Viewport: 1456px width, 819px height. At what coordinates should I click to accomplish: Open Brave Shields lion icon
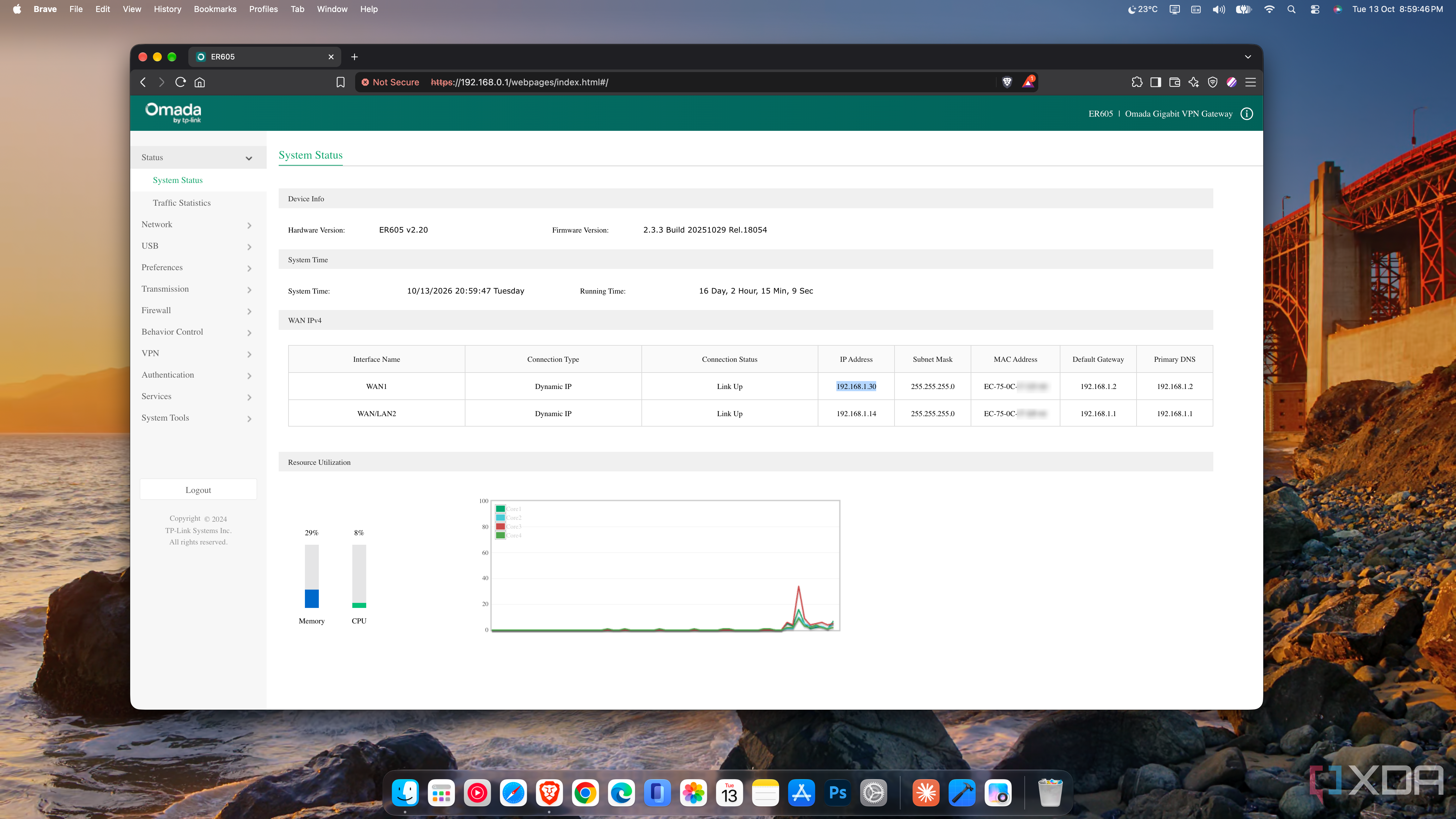pos(1007,82)
